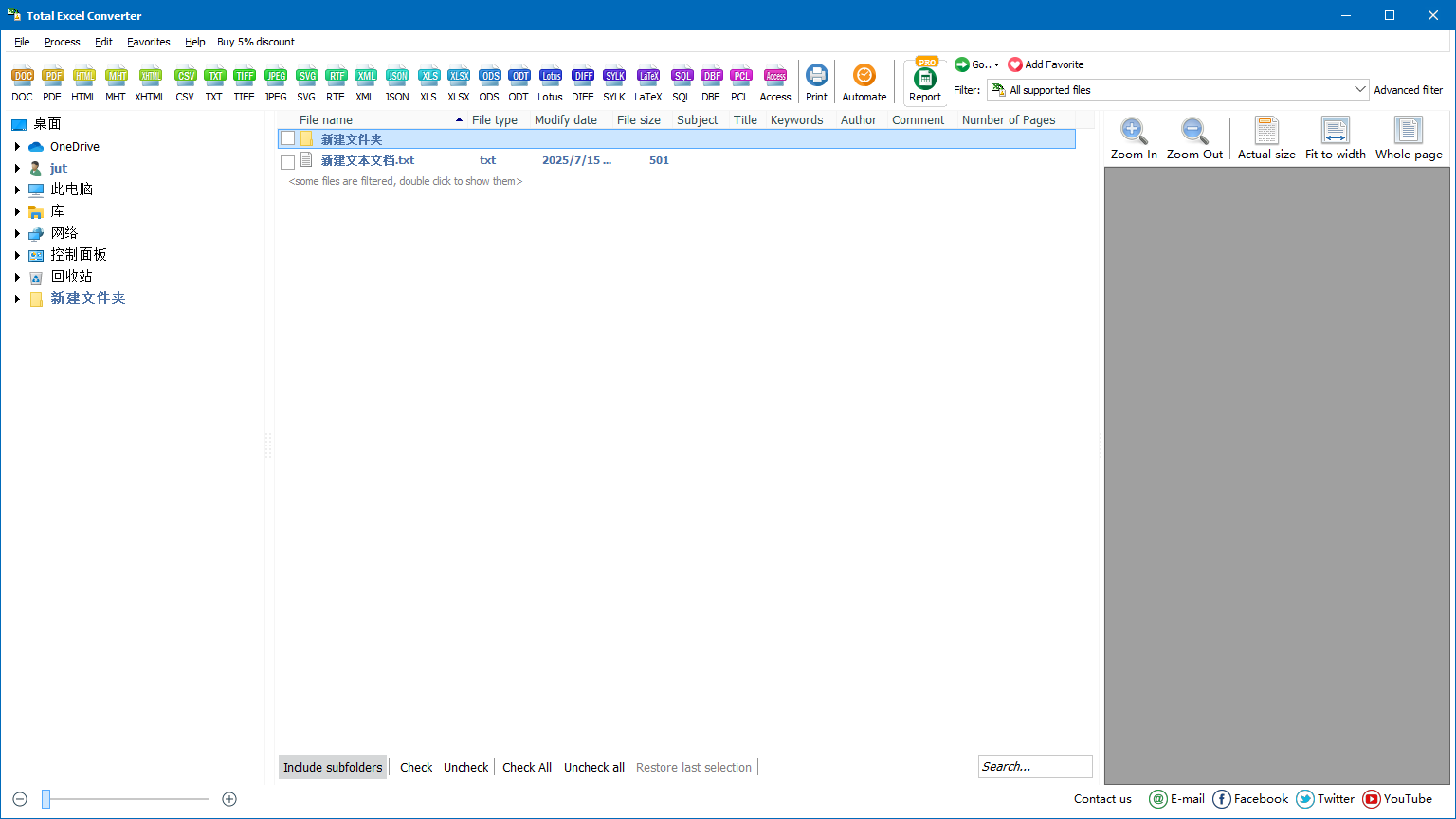This screenshot has height=819, width=1456.
Task: Open the Go dropdown arrow
Action: pos(996,65)
